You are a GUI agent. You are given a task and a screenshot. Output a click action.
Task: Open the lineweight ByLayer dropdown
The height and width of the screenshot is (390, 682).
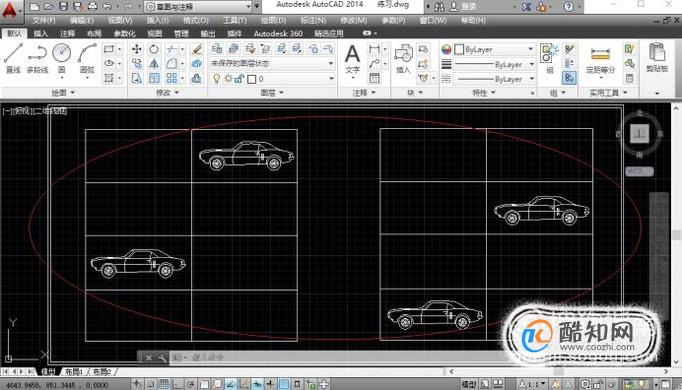[x=495, y=64]
